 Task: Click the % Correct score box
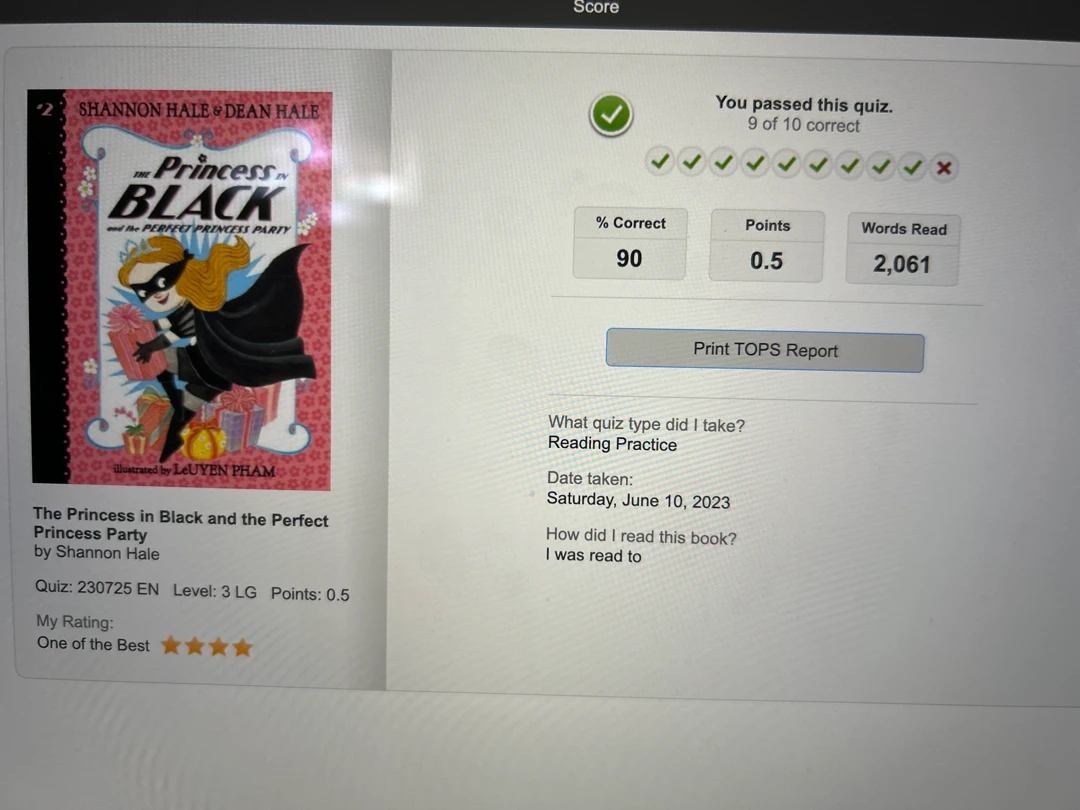(x=630, y=243)
